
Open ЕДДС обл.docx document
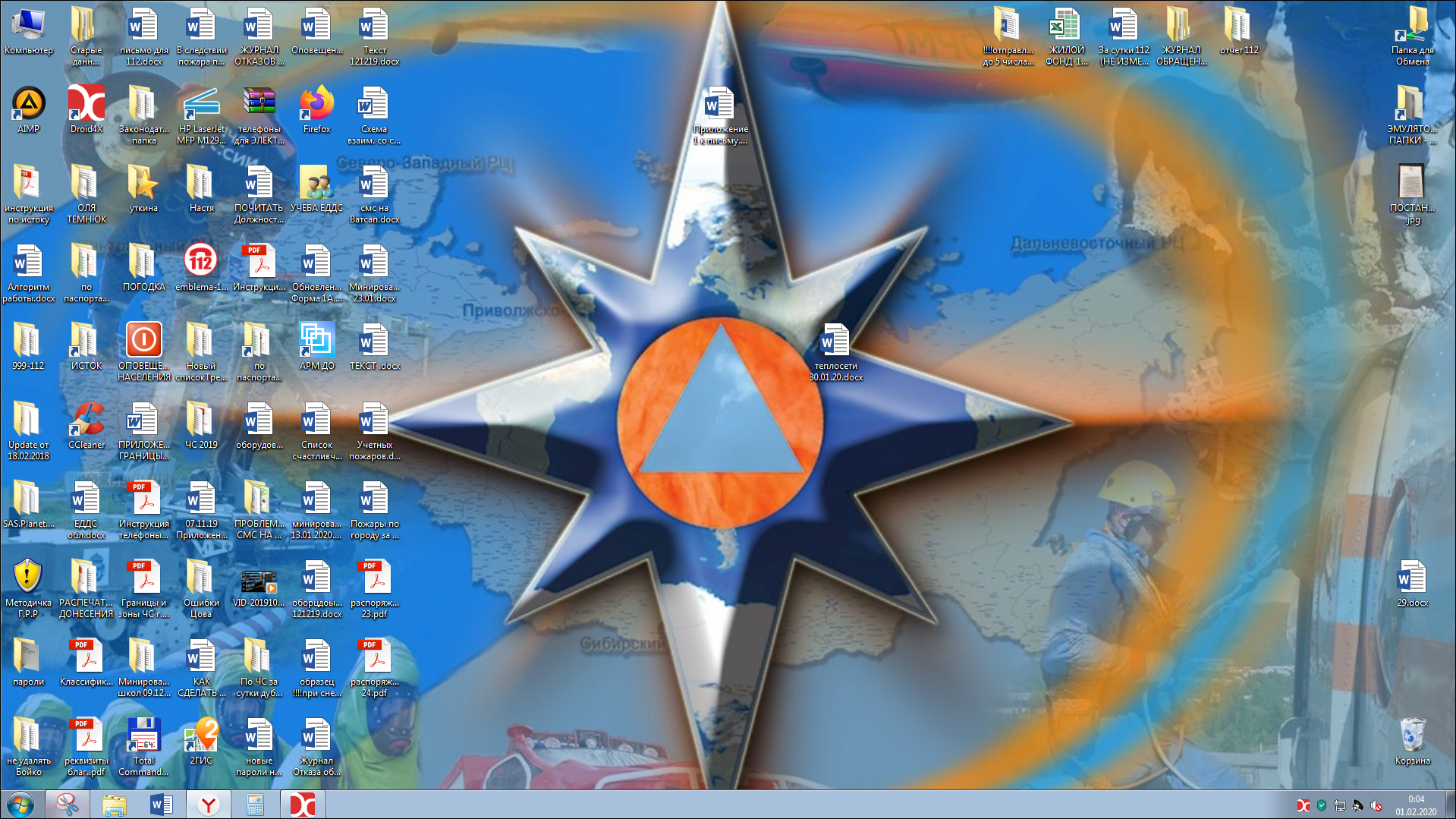point(86,510)
